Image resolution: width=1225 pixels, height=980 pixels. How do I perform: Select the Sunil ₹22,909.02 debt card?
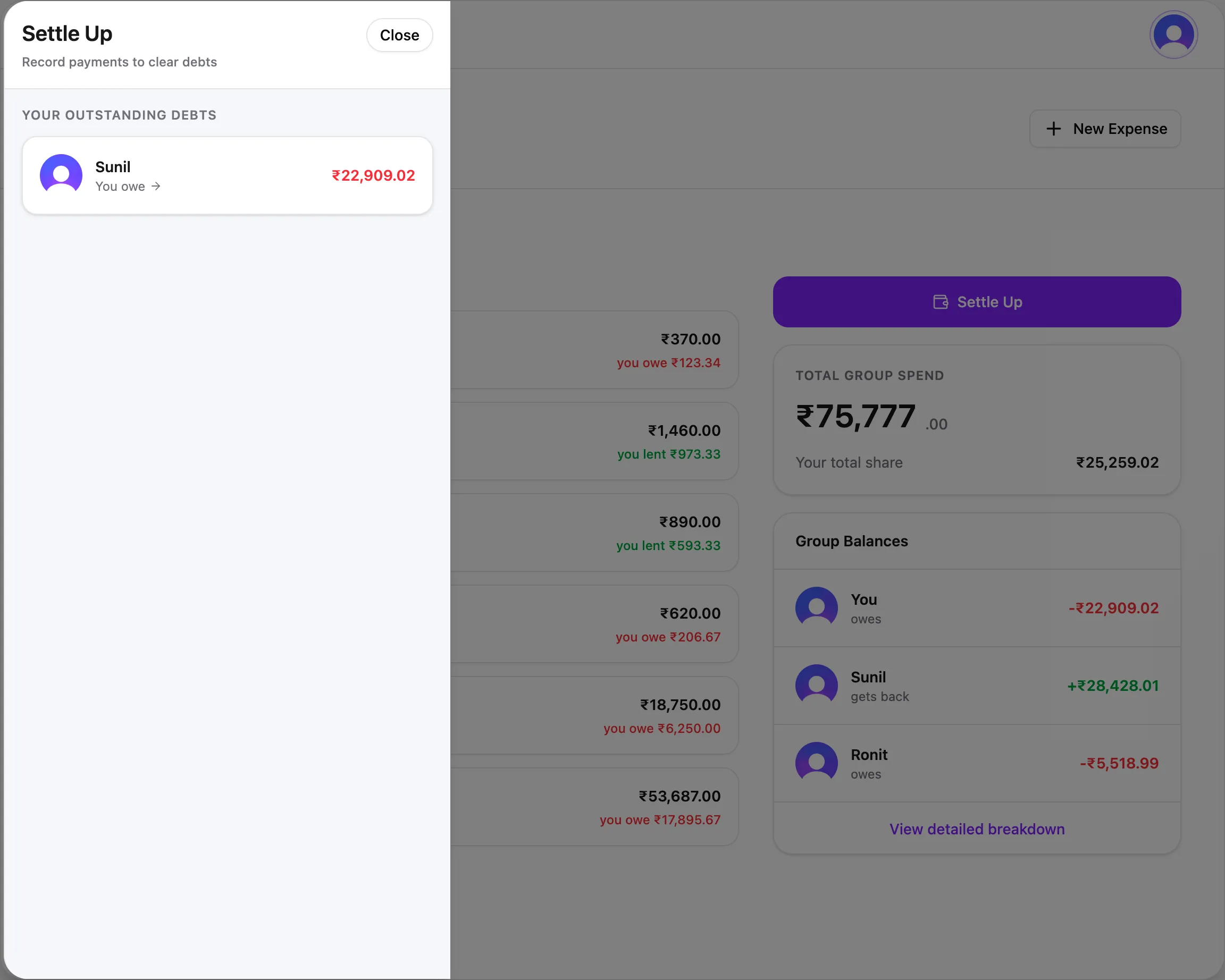227,175
